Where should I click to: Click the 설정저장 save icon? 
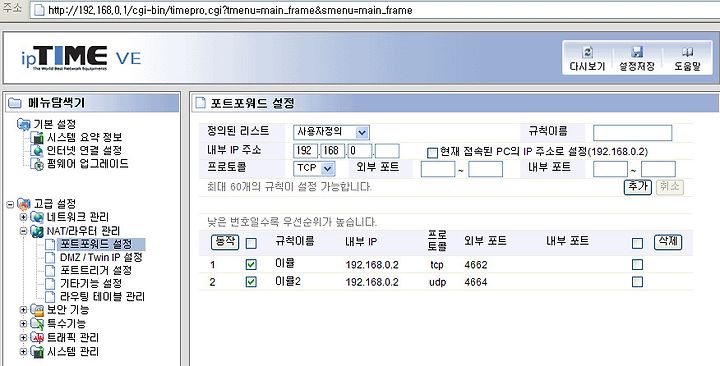(x=637, y=52)
